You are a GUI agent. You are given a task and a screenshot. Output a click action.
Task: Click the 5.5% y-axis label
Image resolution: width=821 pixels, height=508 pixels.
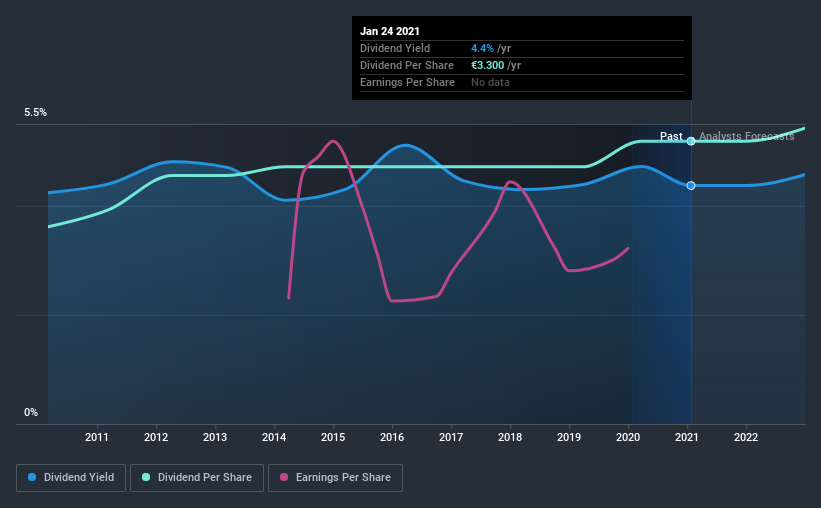pos(35,113)
